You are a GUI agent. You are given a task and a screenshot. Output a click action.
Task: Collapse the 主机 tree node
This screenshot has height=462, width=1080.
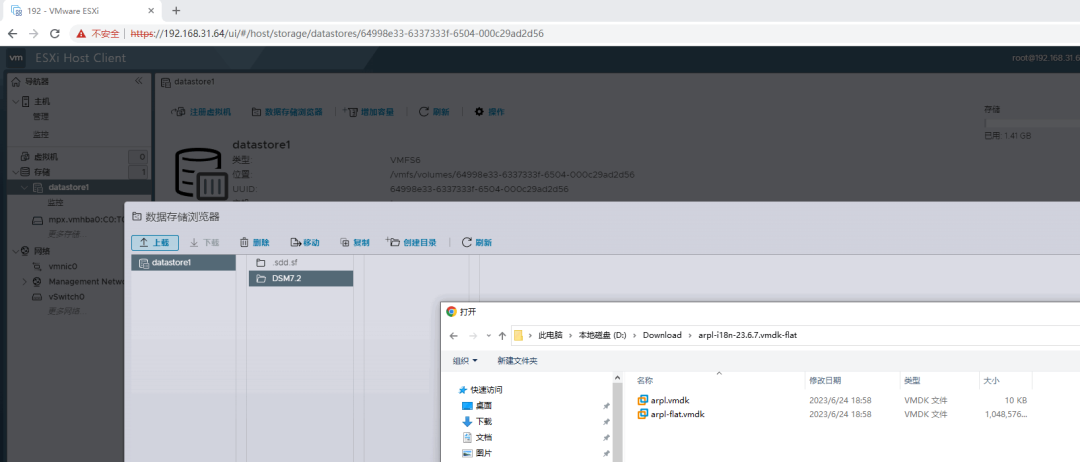coord(15,101)
